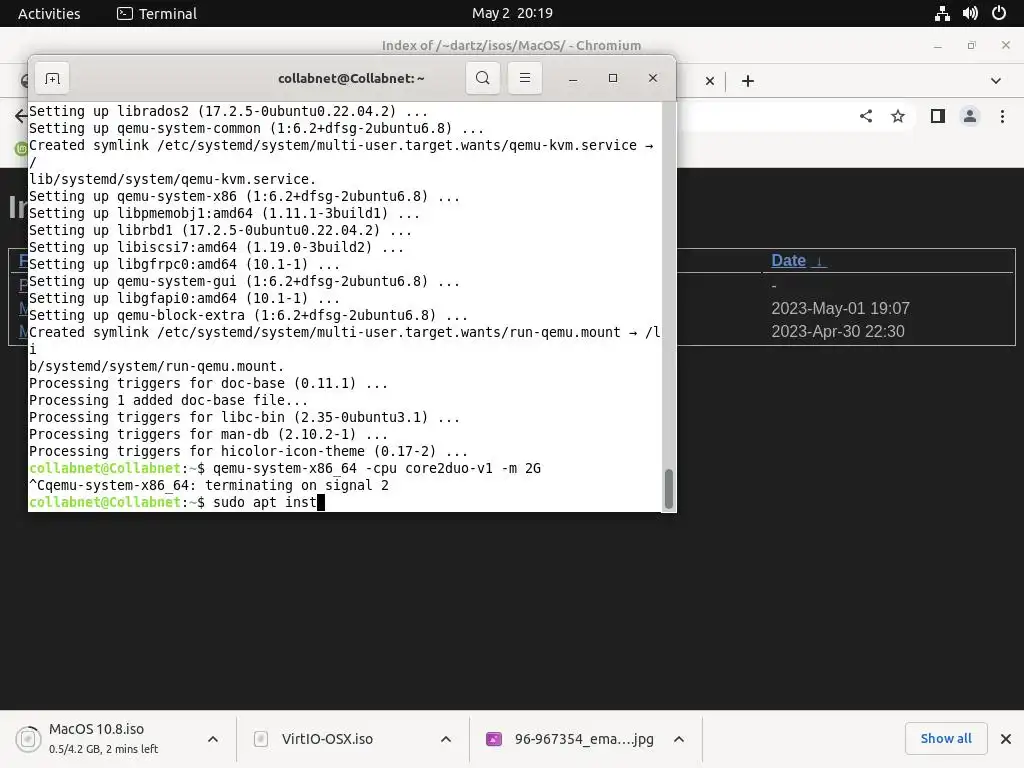
Task: Click 'Processing triggers for man-db' line
Action: [208, 434]
